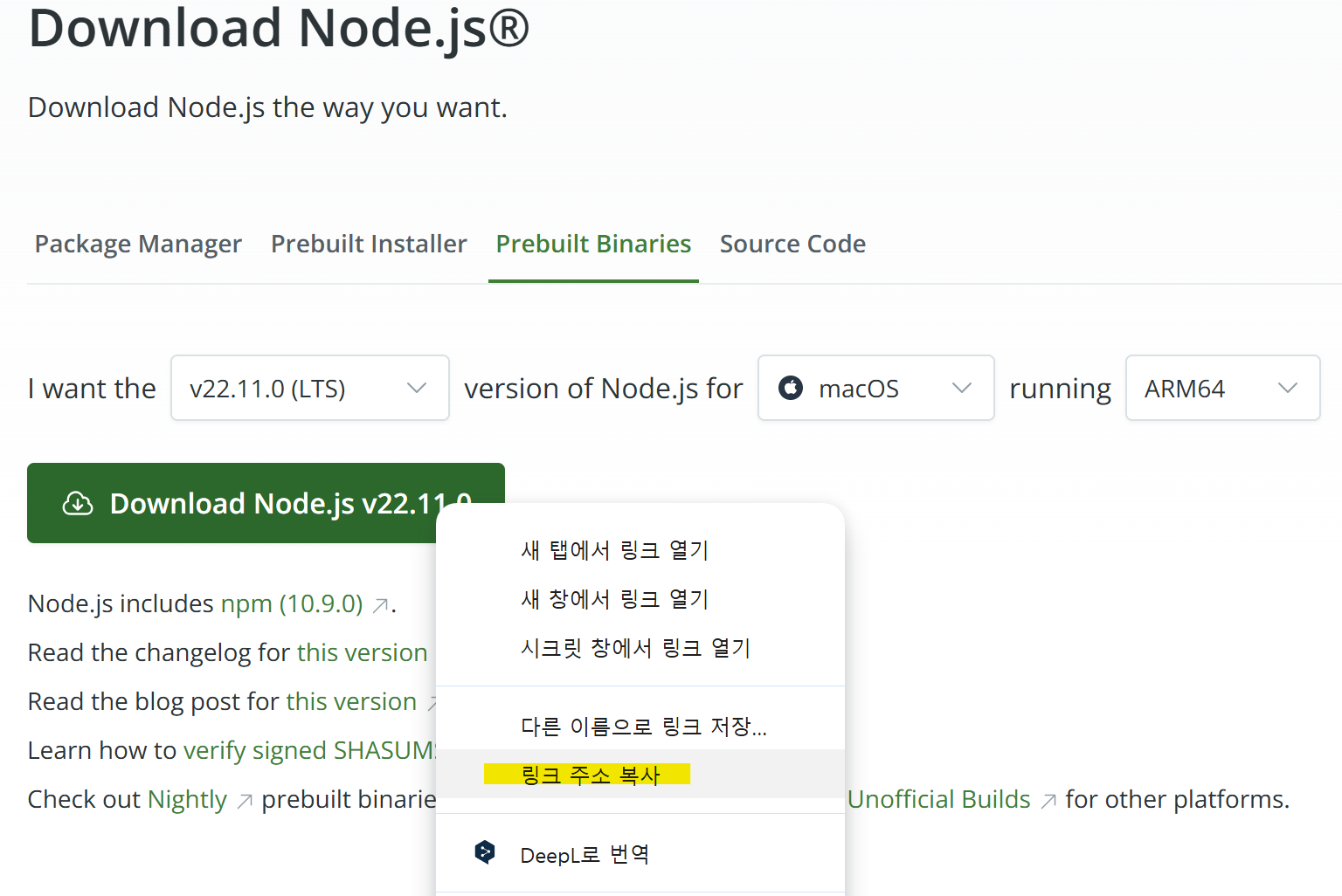Choose '새 탭에서 링크 열기' from context menu
Image resolution: width=1342 pixels, height=896 pixels.
click(x=614, y=550)
